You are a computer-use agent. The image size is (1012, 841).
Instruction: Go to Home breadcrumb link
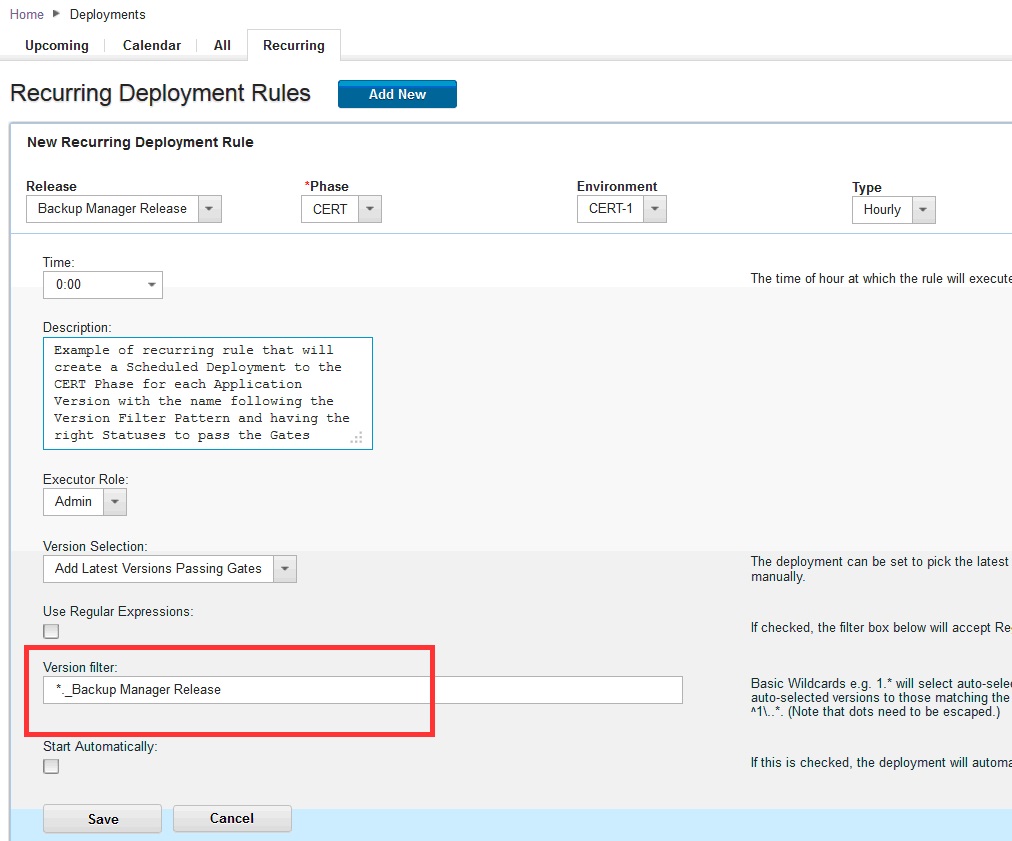(27, 14)
